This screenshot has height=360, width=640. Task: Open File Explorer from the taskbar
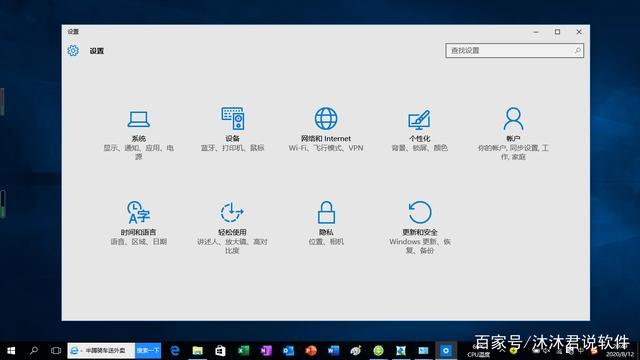[198, 351]
